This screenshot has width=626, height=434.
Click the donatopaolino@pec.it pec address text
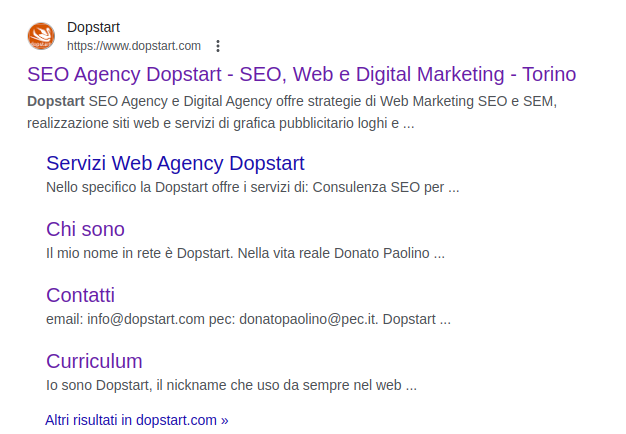tap(308, 319)
